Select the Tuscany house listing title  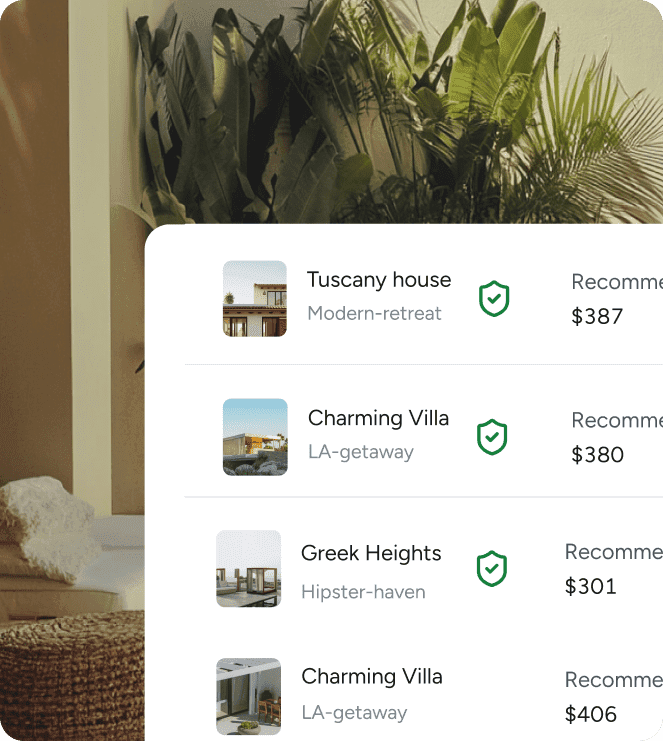point(379,280)
